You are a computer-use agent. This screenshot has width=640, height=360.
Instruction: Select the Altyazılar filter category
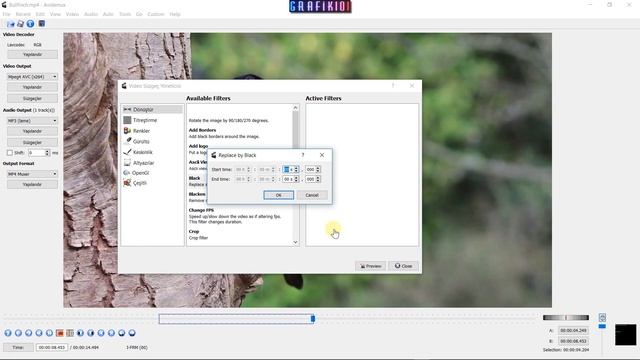click(x=152, y=162)
